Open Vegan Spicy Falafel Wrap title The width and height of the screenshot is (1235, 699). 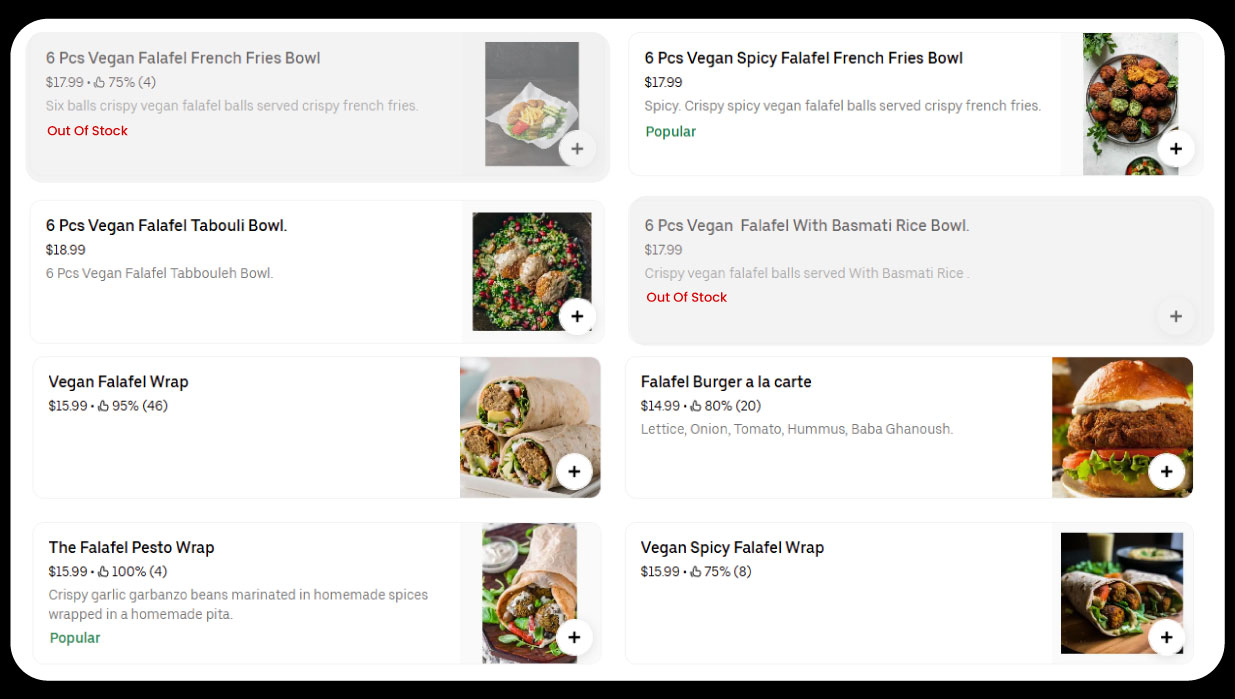coord(732,548)
